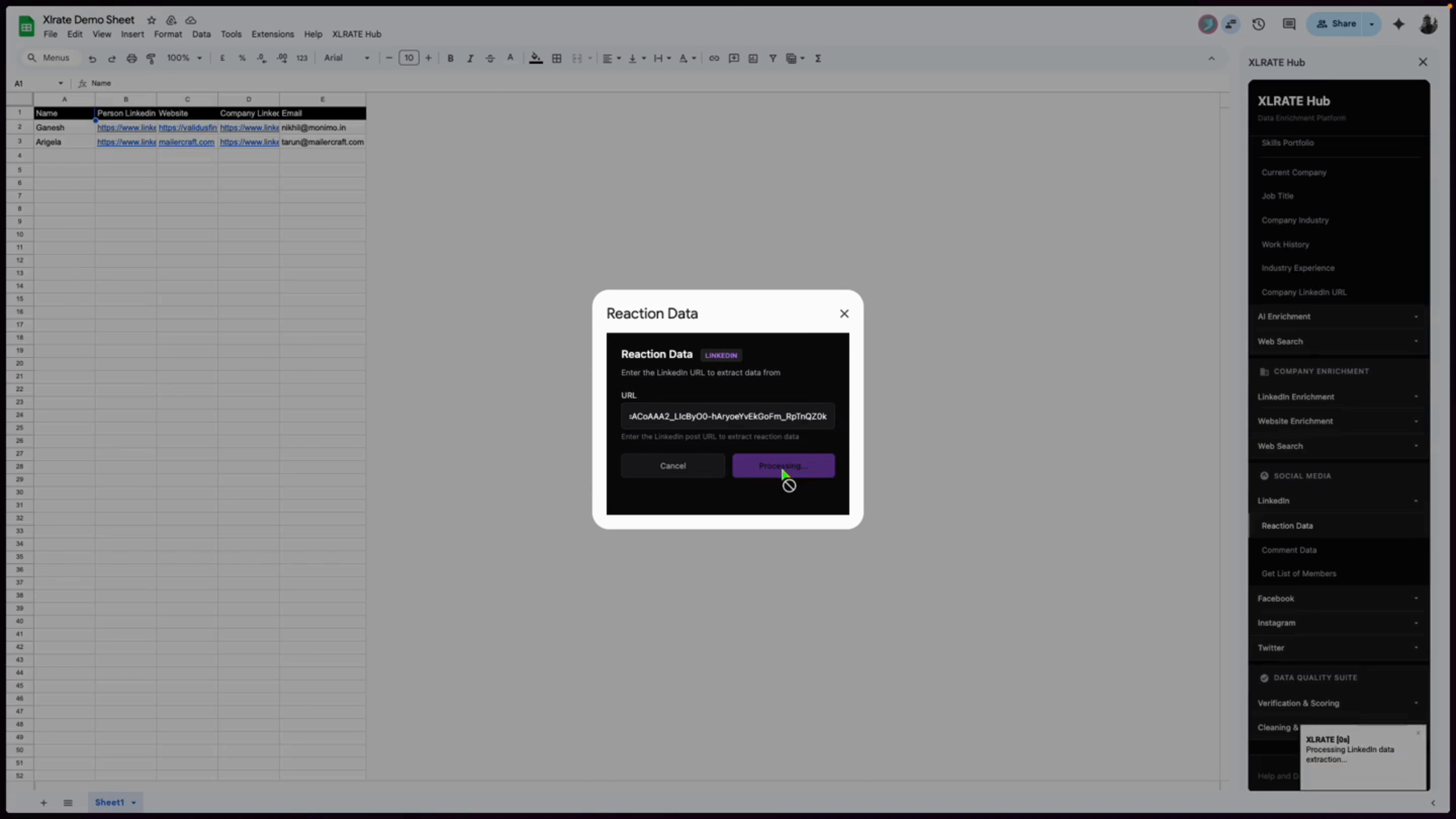Viewport: 1456px width, 819px height.
Task: Toggle strikethrough formatting
Action: (x=490, y=58)
